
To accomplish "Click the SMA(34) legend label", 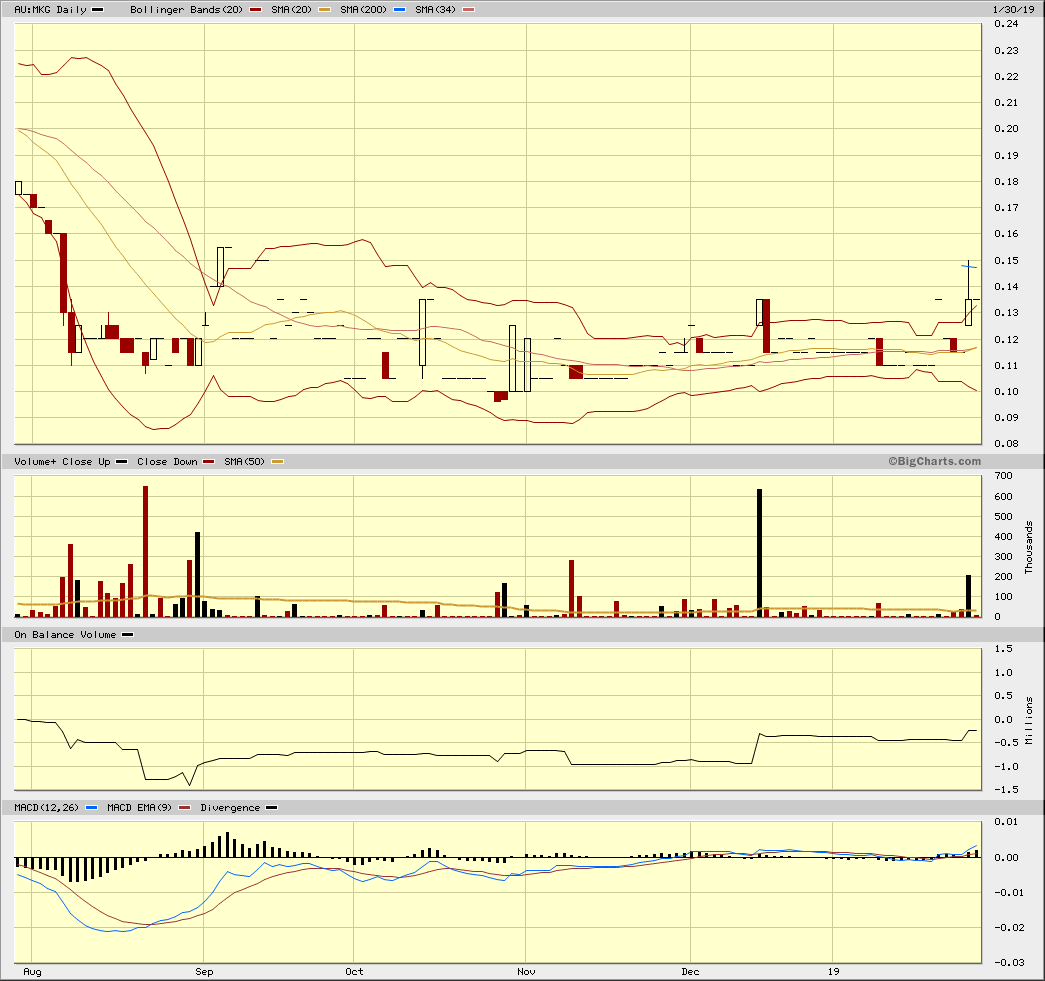I will pyautogui.click(x=435, y=9).
